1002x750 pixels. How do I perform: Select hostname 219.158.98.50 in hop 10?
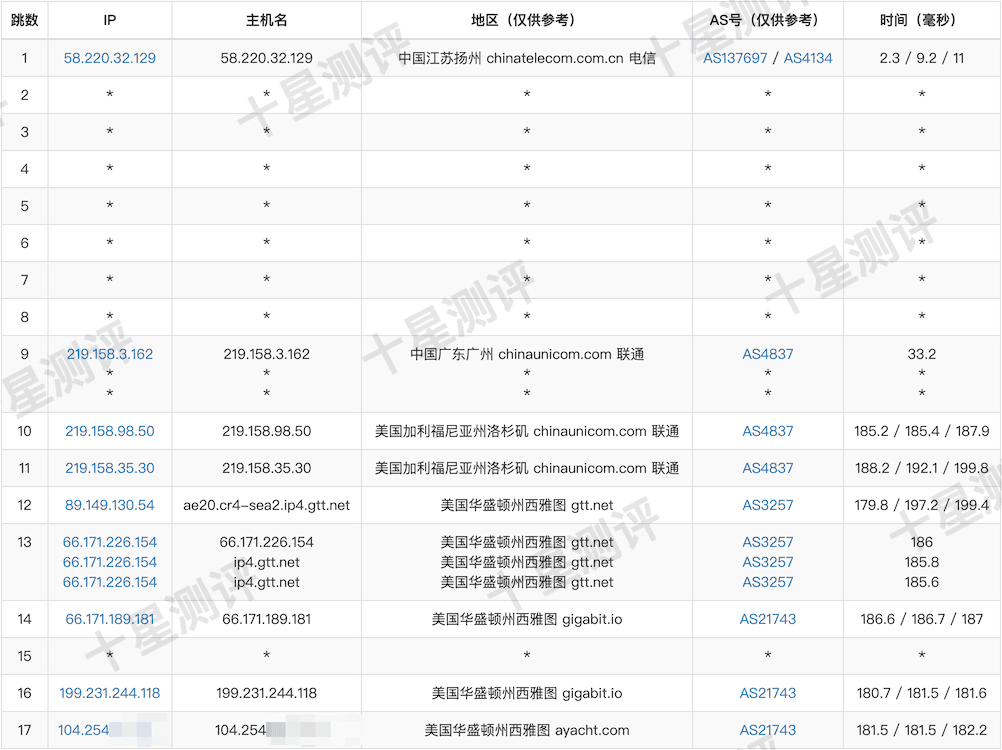tap(266, 431)
